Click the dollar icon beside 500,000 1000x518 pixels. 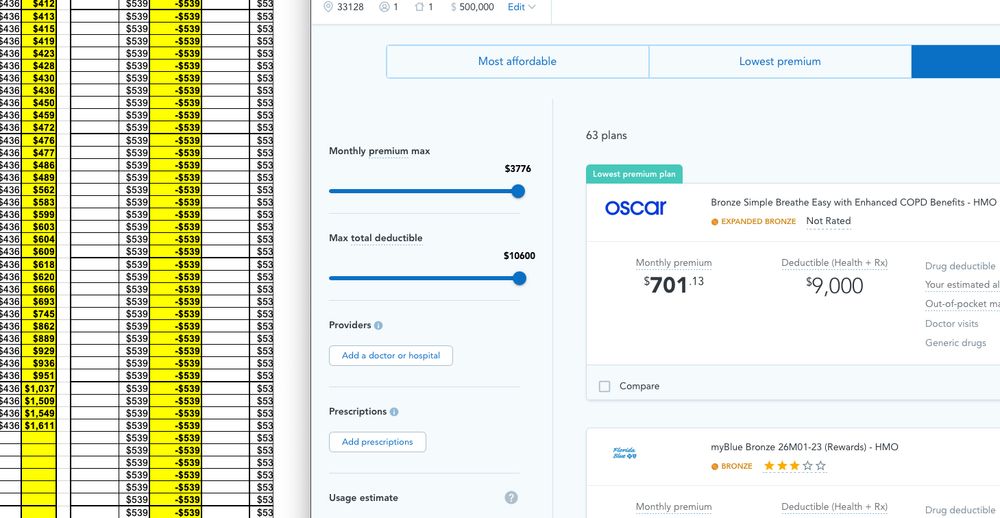[453, 7]
